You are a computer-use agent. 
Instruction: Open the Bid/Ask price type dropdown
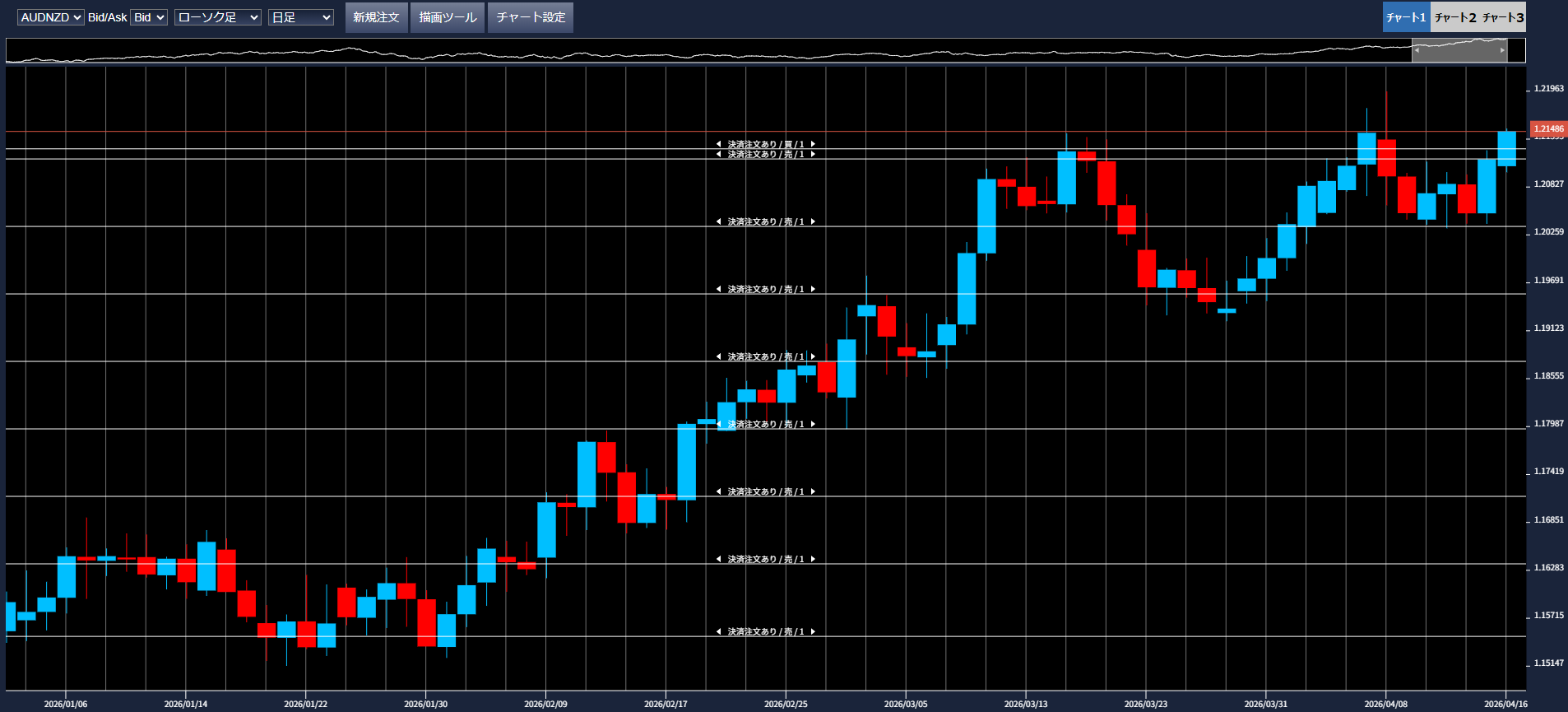(149, 17)
